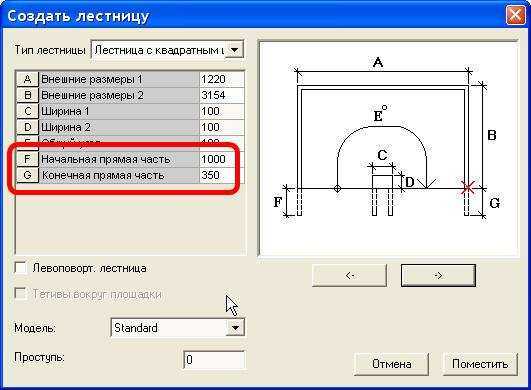The height and width of the screenshot is (390, 531).
Task: Show next stair diagram with right arrow
Action: (438, 276)
